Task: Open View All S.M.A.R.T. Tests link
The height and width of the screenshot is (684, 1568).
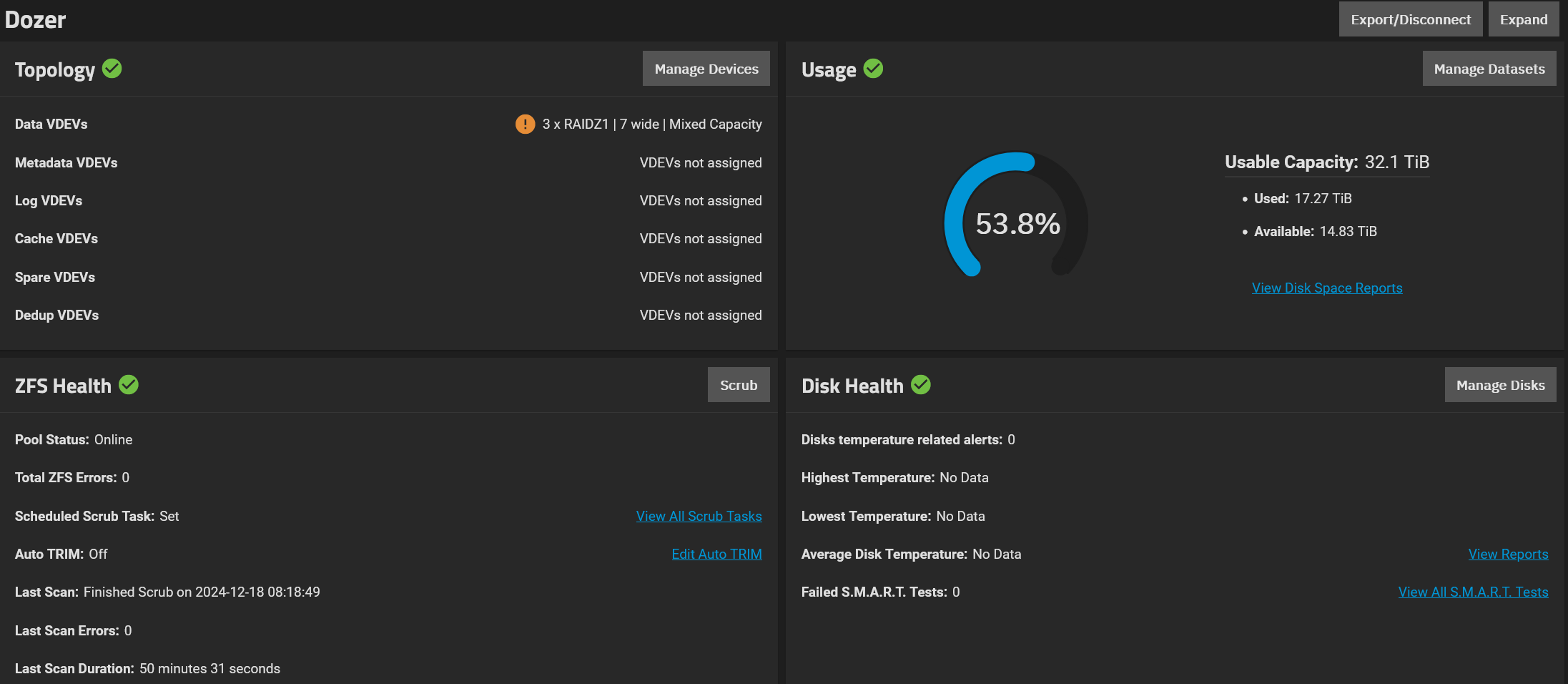Action: [1473, 592]
